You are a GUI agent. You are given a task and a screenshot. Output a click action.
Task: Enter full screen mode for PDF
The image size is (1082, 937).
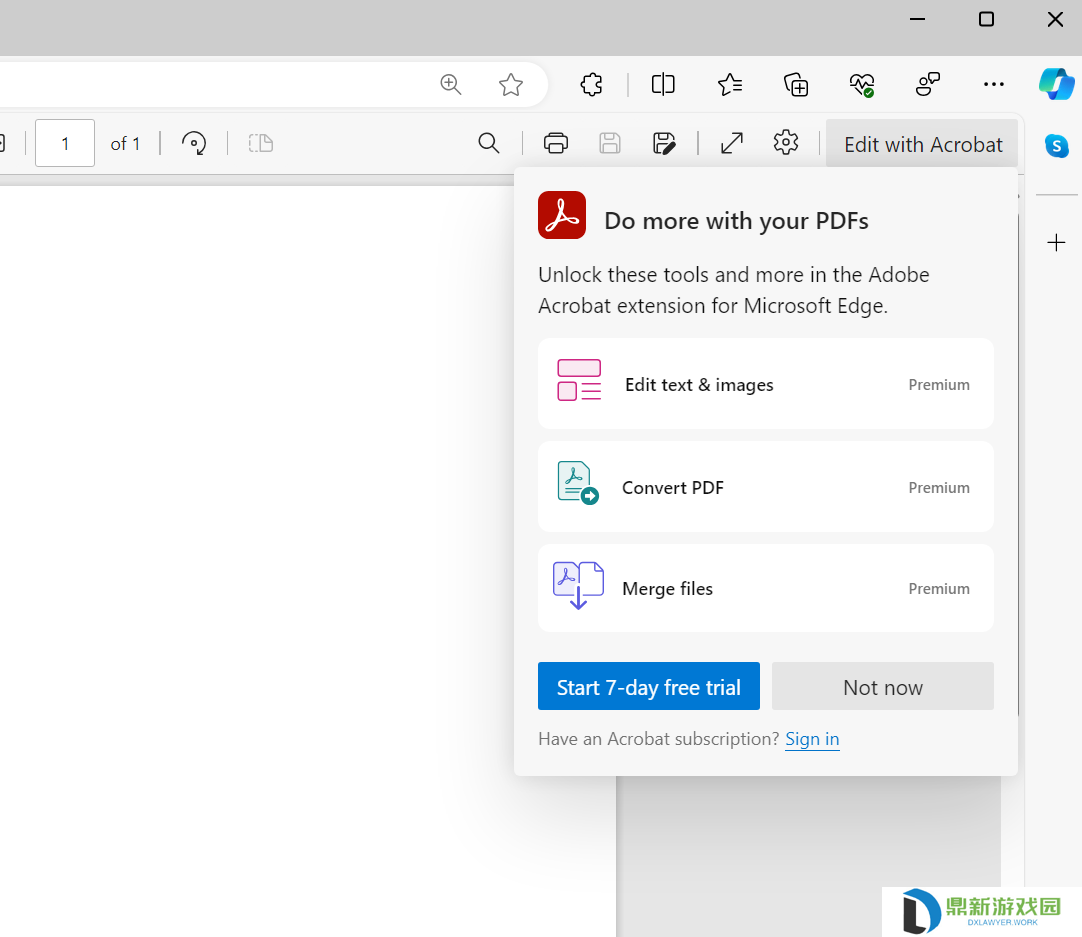[x=731, y=143]
